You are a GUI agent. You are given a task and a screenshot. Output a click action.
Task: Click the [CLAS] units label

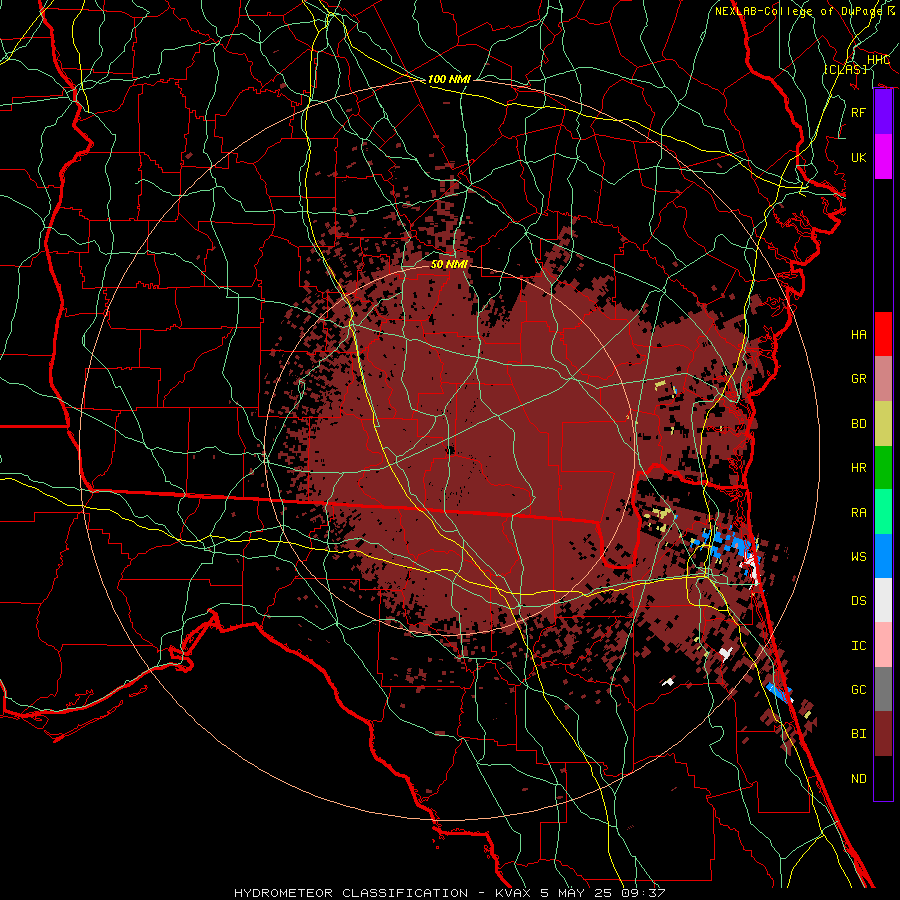click(845, 69)
